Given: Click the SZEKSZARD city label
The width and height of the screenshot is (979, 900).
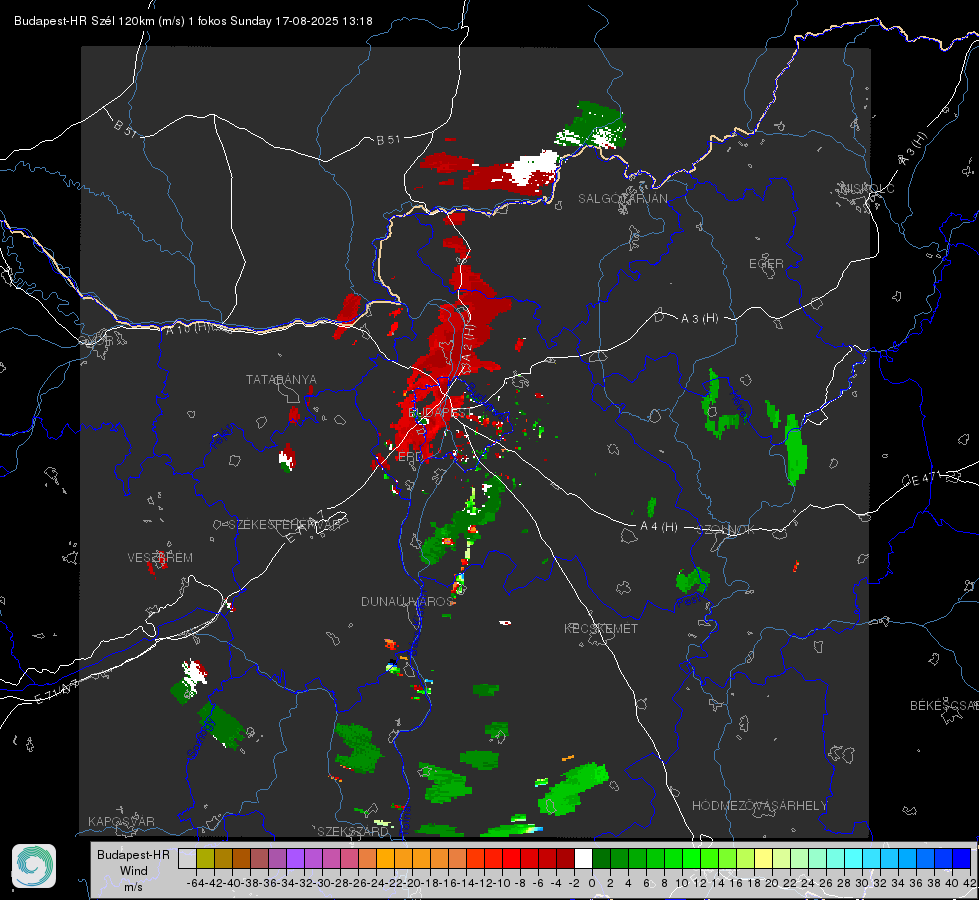Looking at the screenshot, I should 353,831.
